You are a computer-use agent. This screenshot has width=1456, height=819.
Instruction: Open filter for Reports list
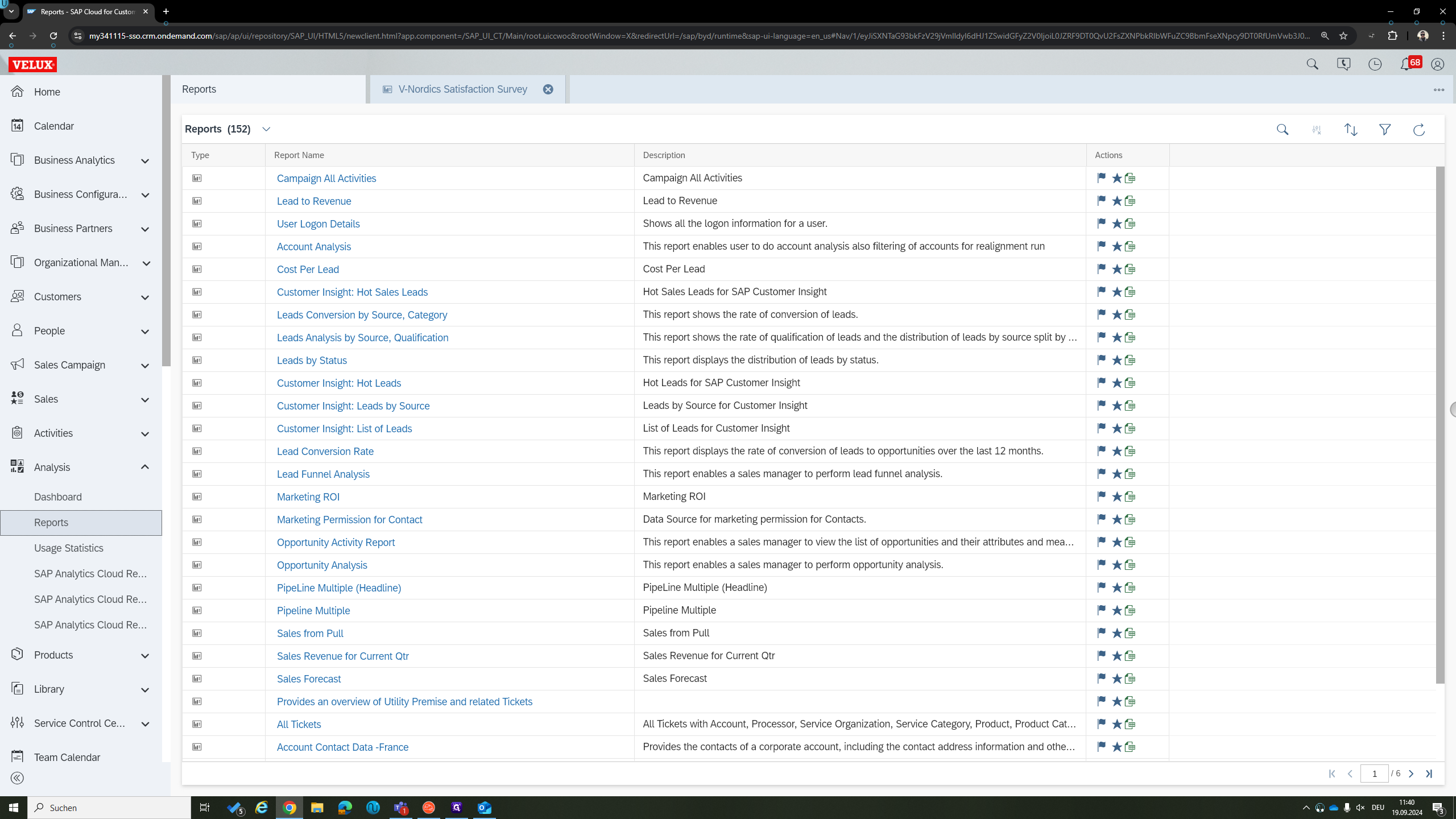[1385, 130]
